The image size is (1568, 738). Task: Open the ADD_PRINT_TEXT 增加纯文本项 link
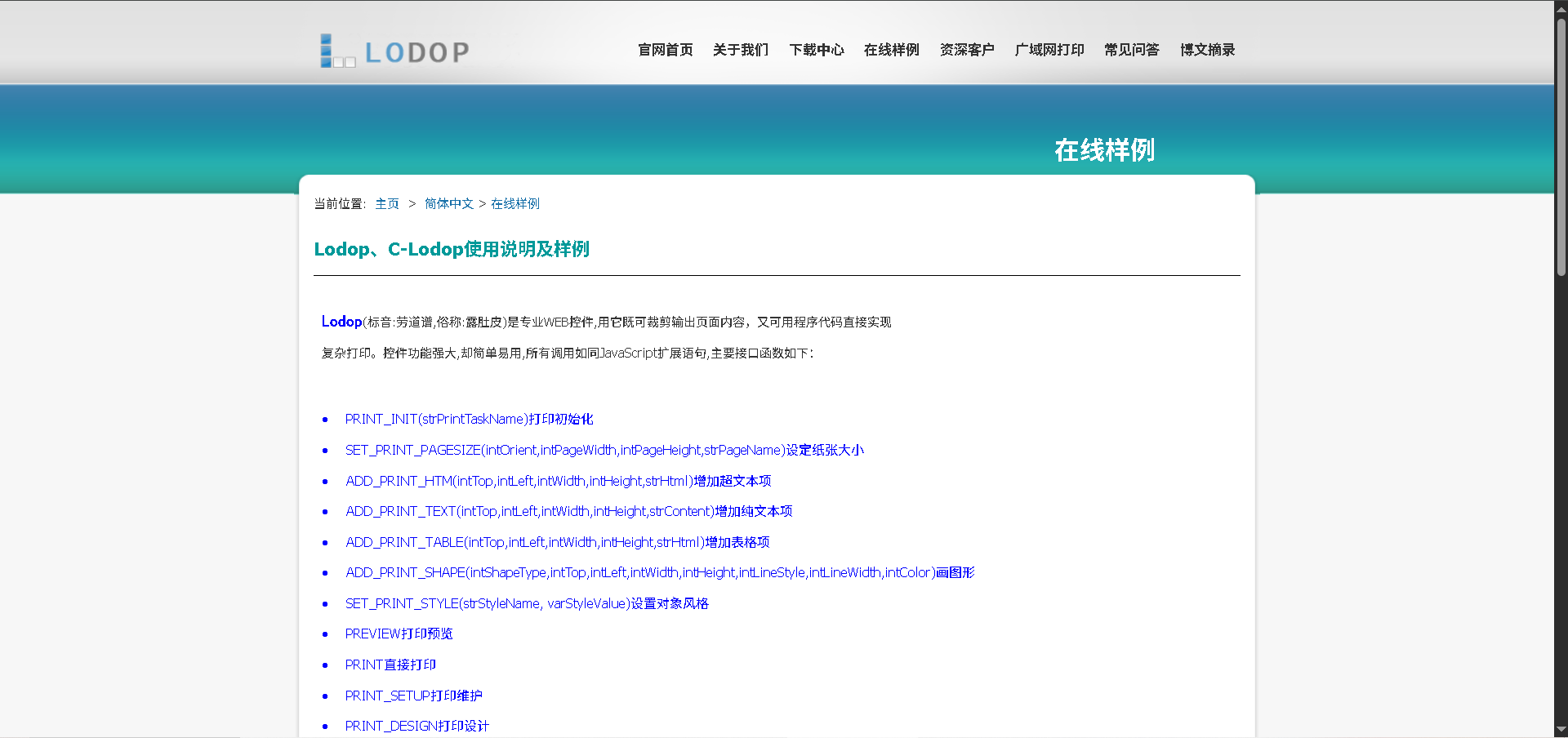[569, 511]
